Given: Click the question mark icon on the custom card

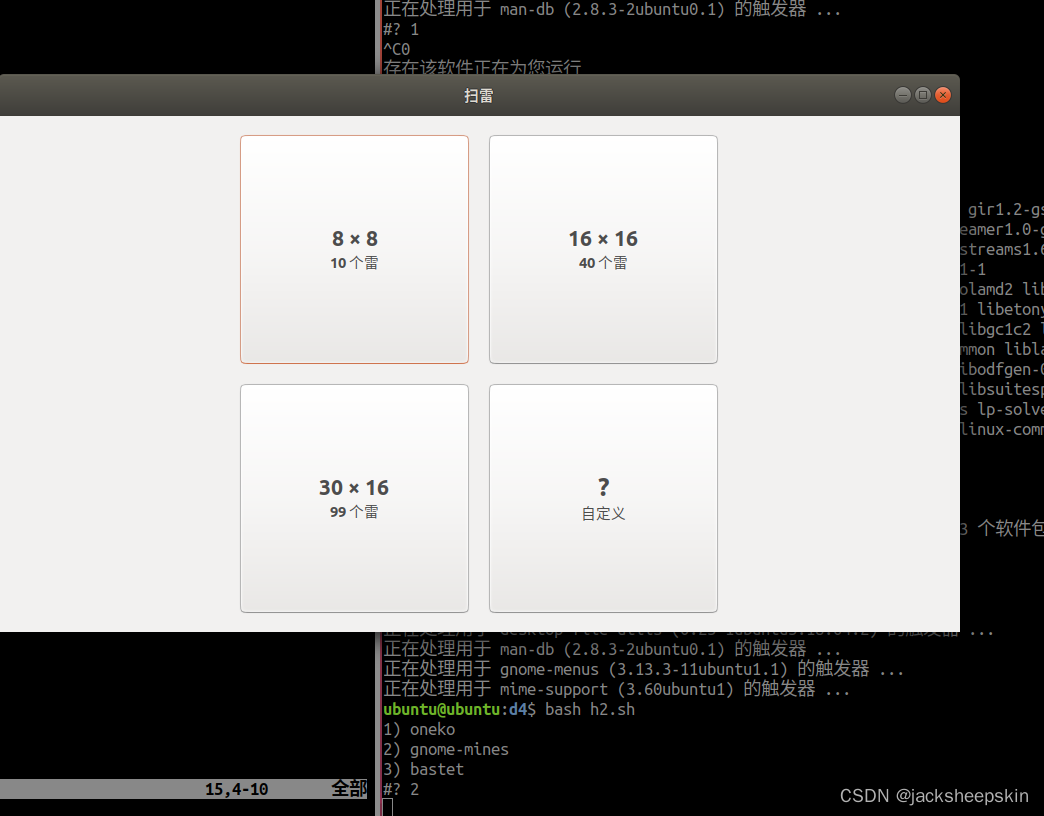Looking at the screenshot, I should (603, 486).
